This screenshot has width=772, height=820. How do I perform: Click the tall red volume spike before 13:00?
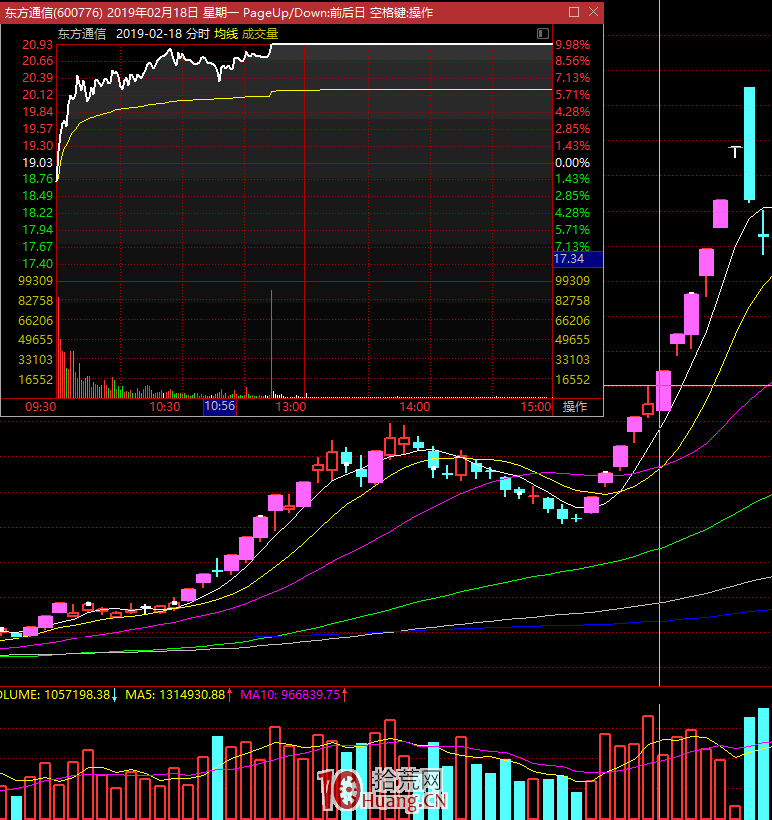tap(271, 344)
